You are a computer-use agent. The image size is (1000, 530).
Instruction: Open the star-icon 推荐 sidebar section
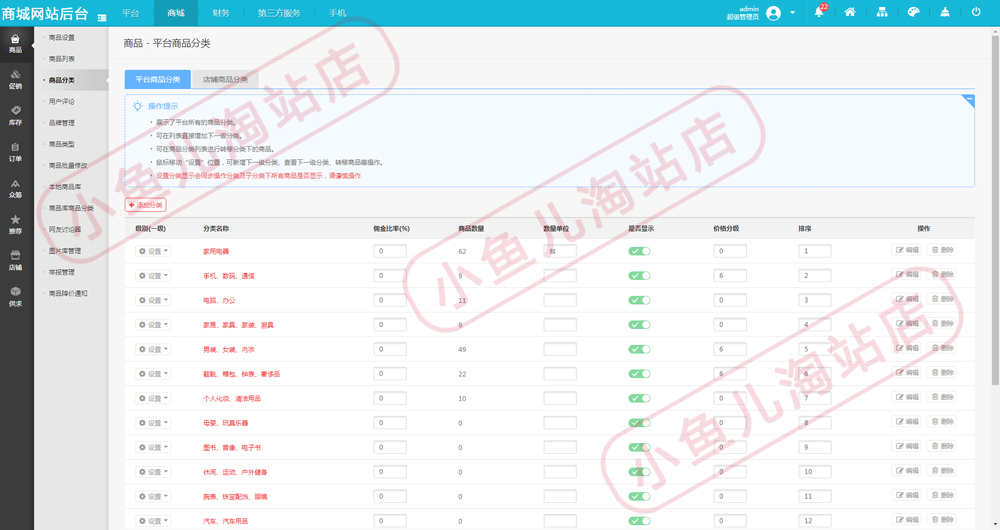tap(15, 225)
